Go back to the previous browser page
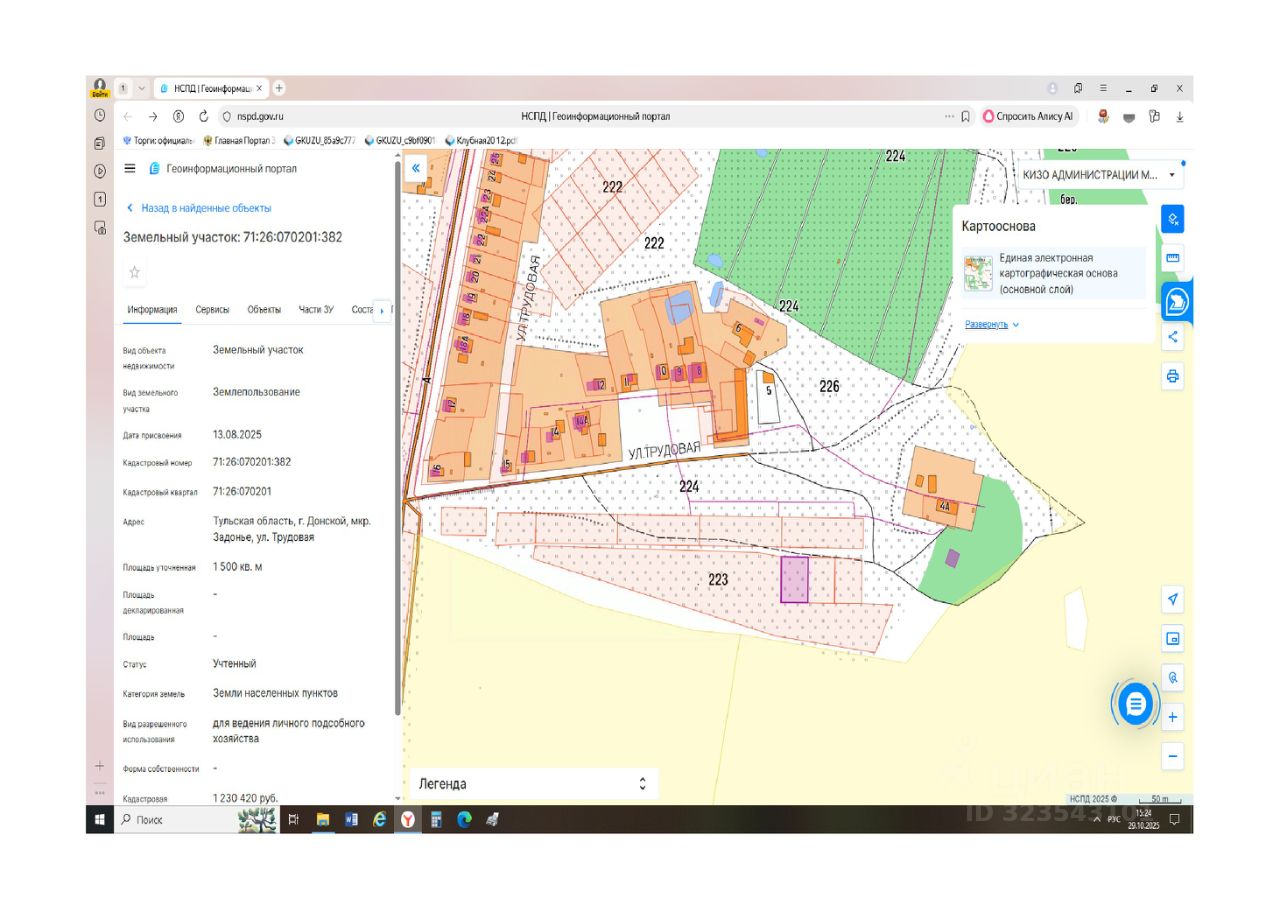 [x=127, y=116]
